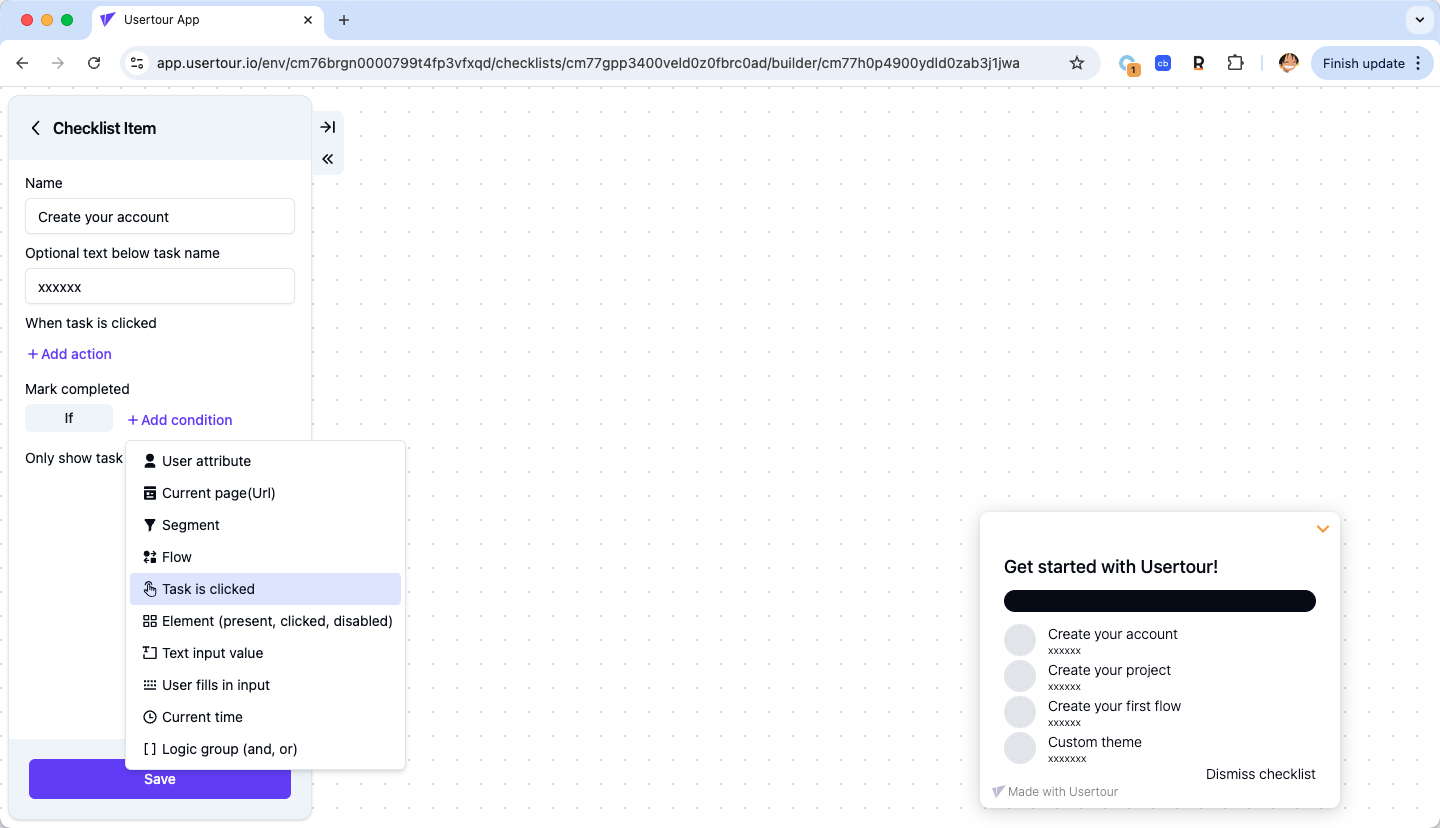Screen dimensions: 1440x828
Task: Select Text input value condition
Action: click(265, 653)
